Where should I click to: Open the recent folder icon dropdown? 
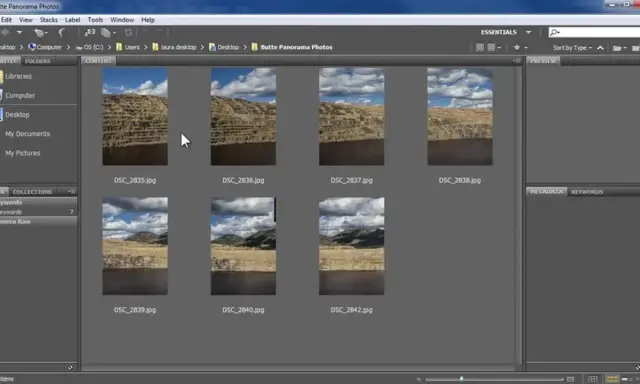click(x=620, y=48)
